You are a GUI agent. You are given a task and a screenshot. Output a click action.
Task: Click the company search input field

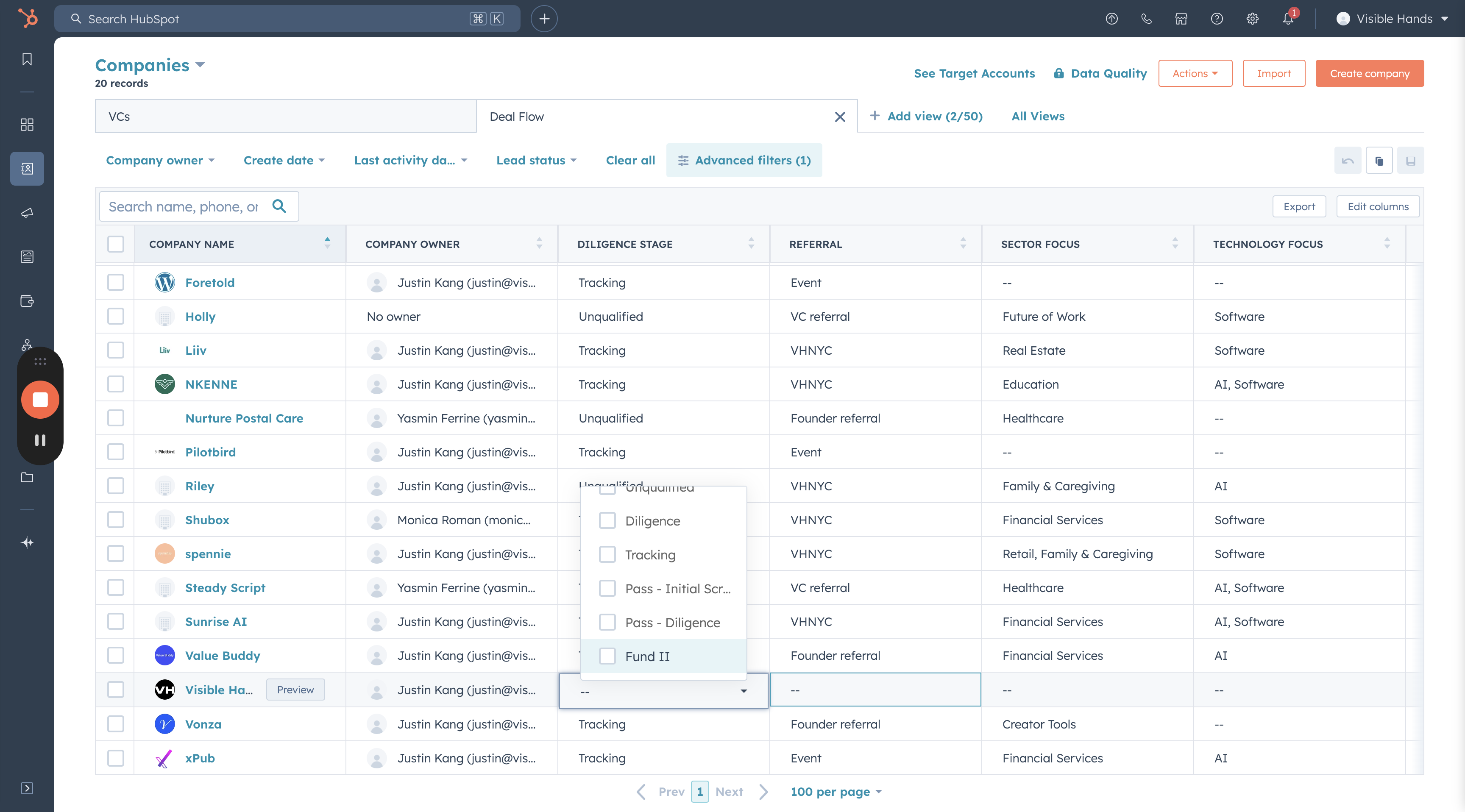point(184,206)
